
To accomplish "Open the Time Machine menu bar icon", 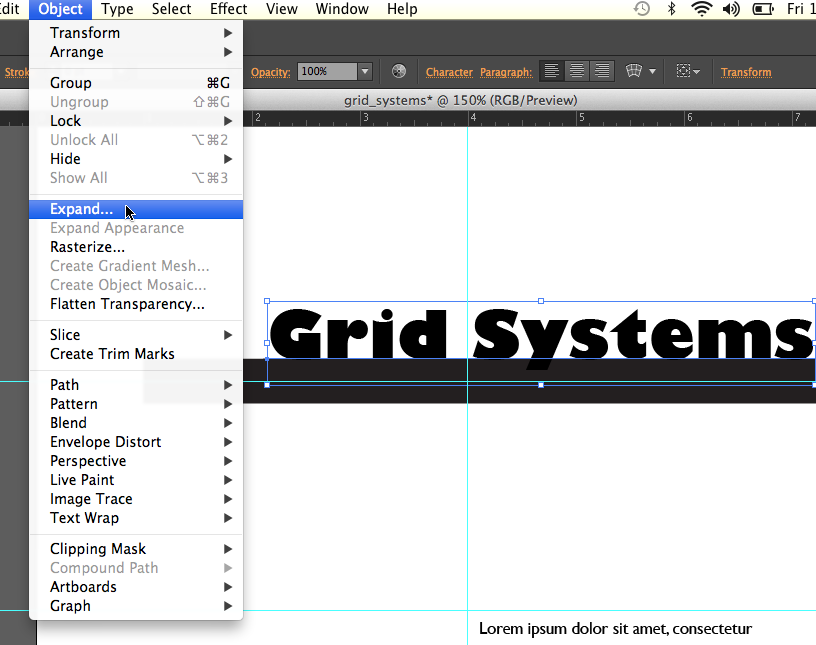I will [642, 9].
